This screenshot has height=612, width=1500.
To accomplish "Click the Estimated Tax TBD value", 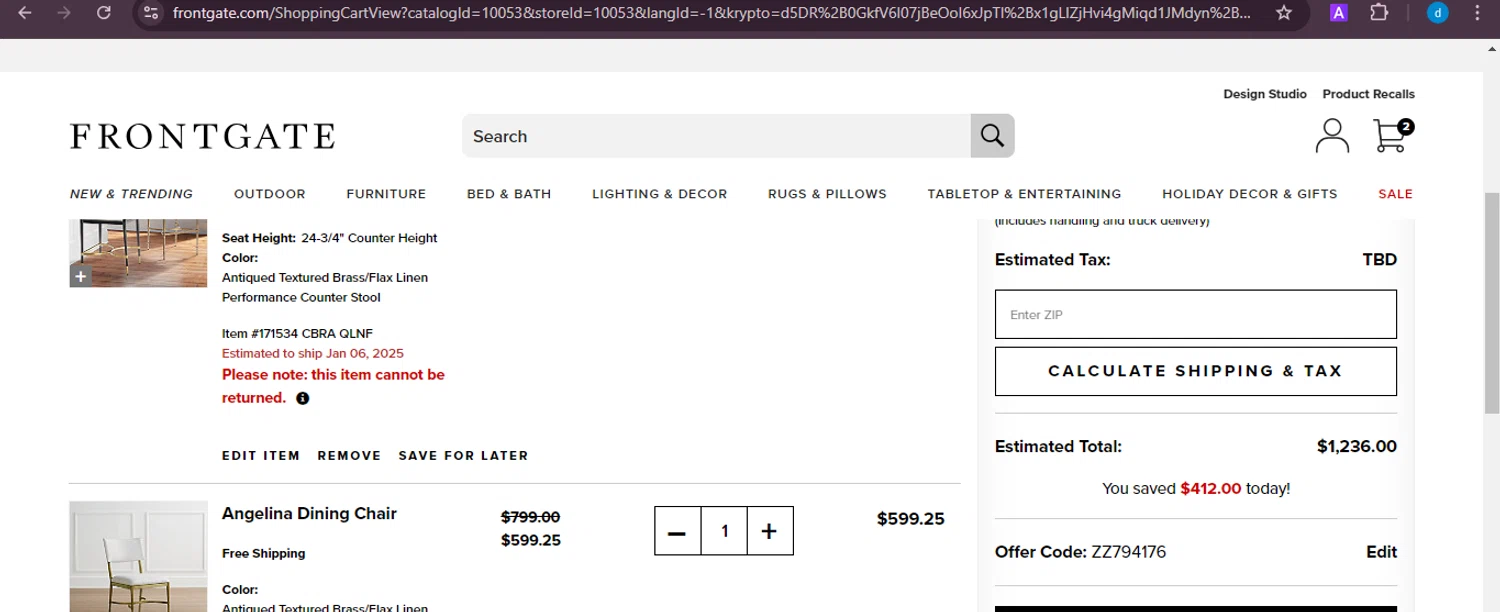I will pos(1379,260).
